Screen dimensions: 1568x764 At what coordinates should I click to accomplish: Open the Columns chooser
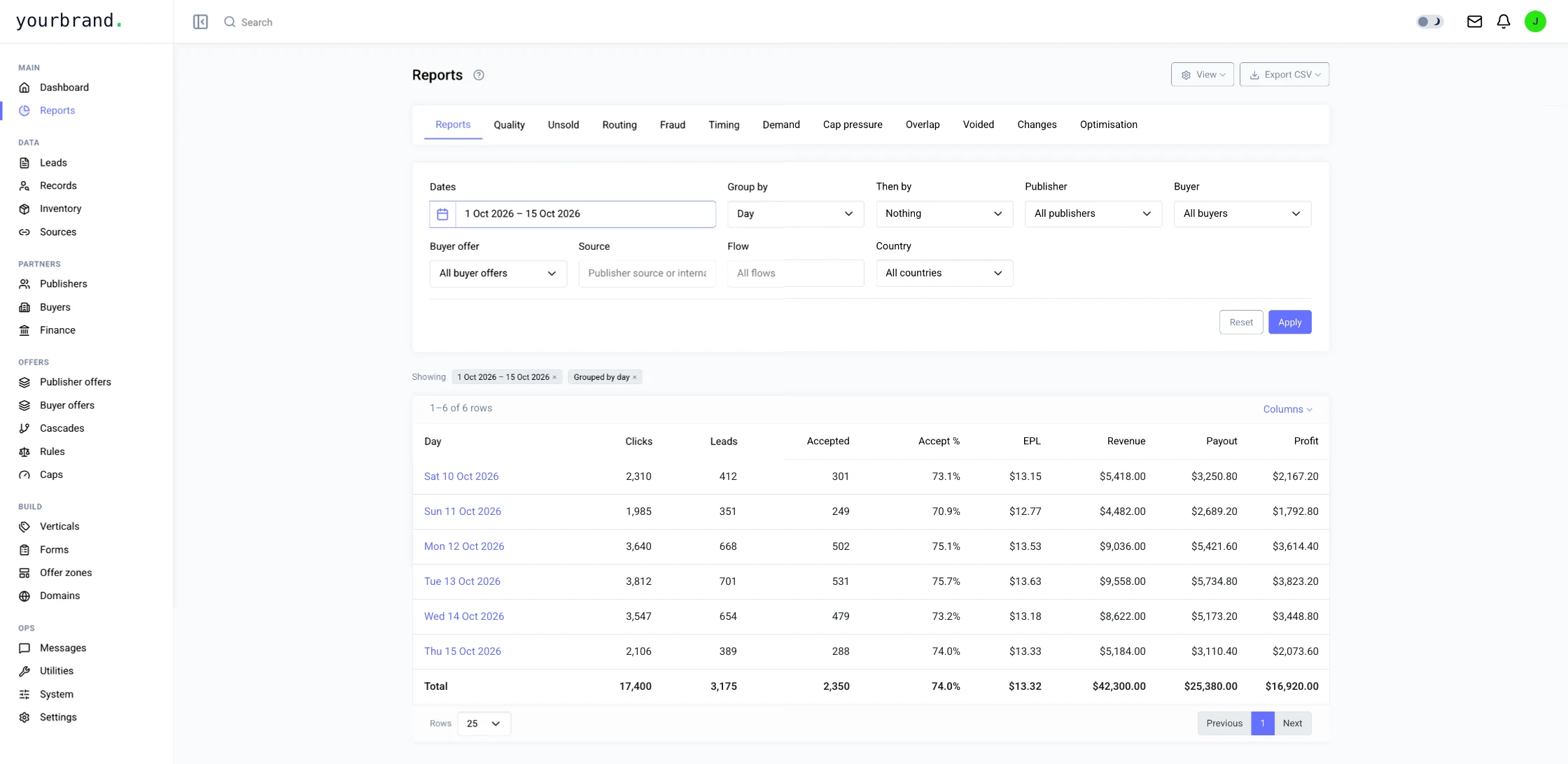point(1287,409)
